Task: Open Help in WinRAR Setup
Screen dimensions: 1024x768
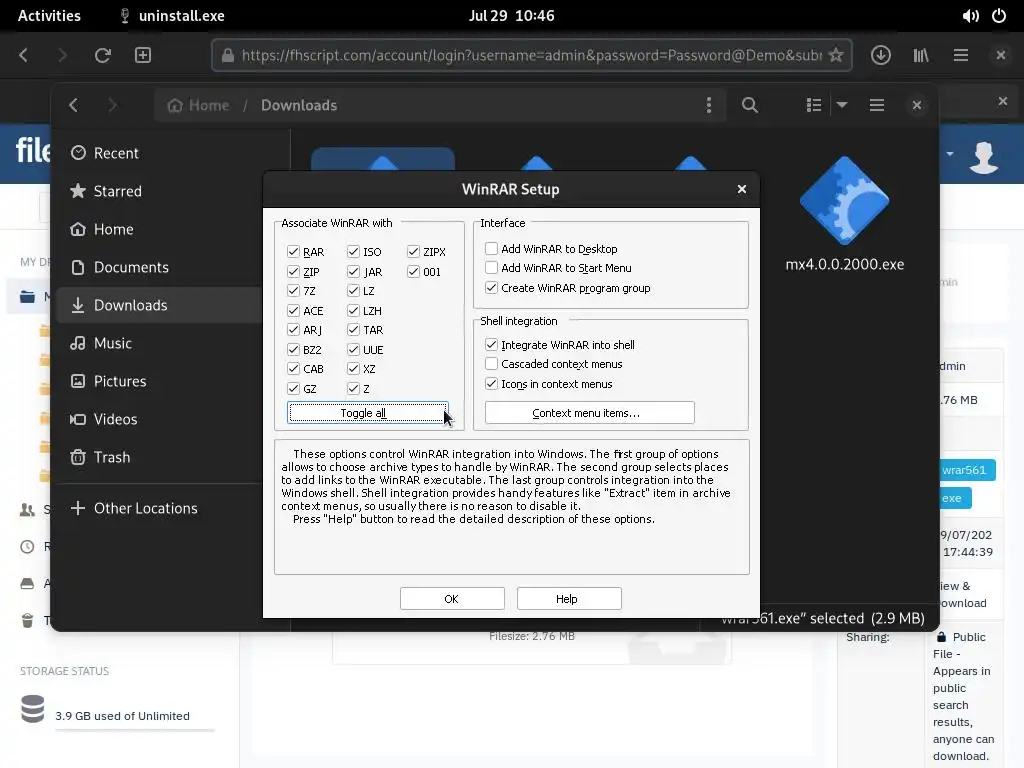Action: click(569, 598)
